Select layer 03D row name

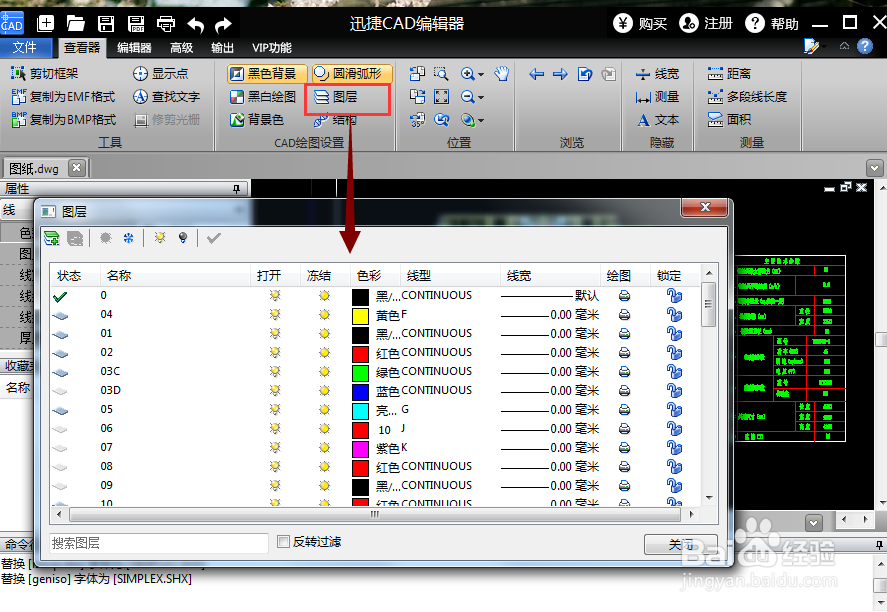(x=110, y=390)
